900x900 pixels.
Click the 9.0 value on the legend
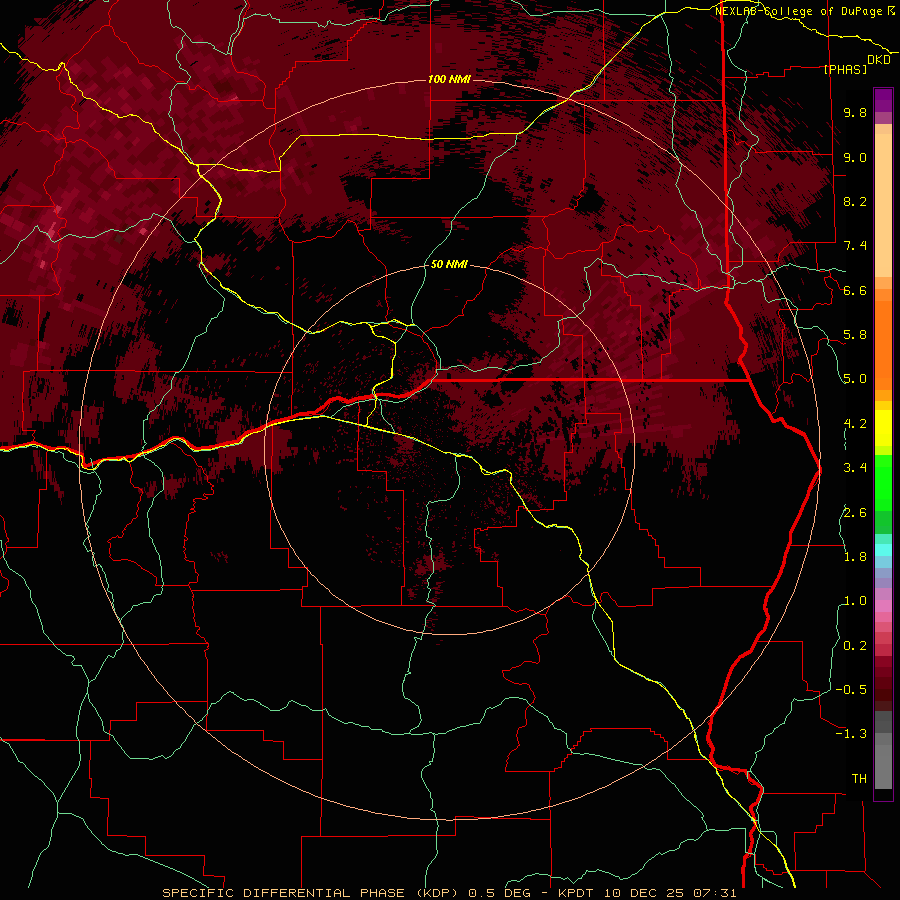pyautogui.click(x=855, y=157)
